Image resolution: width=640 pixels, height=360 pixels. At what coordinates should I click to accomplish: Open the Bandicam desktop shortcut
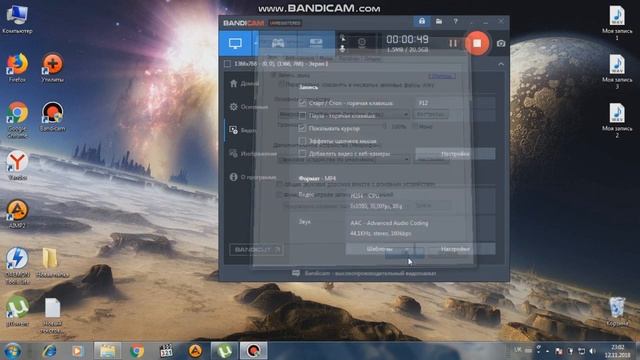(x=52, y=116)
